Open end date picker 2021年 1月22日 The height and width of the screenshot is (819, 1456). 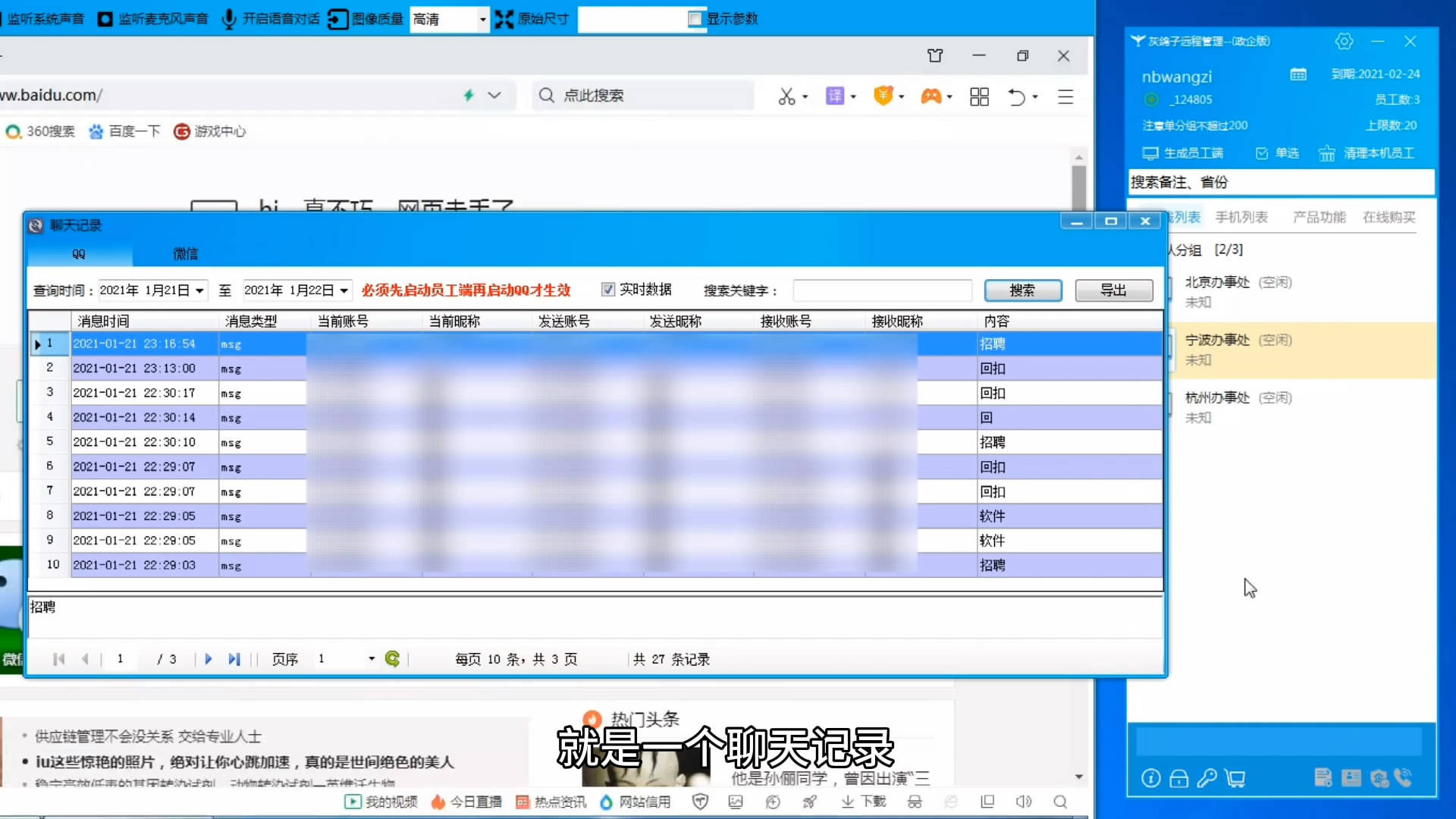297,290
